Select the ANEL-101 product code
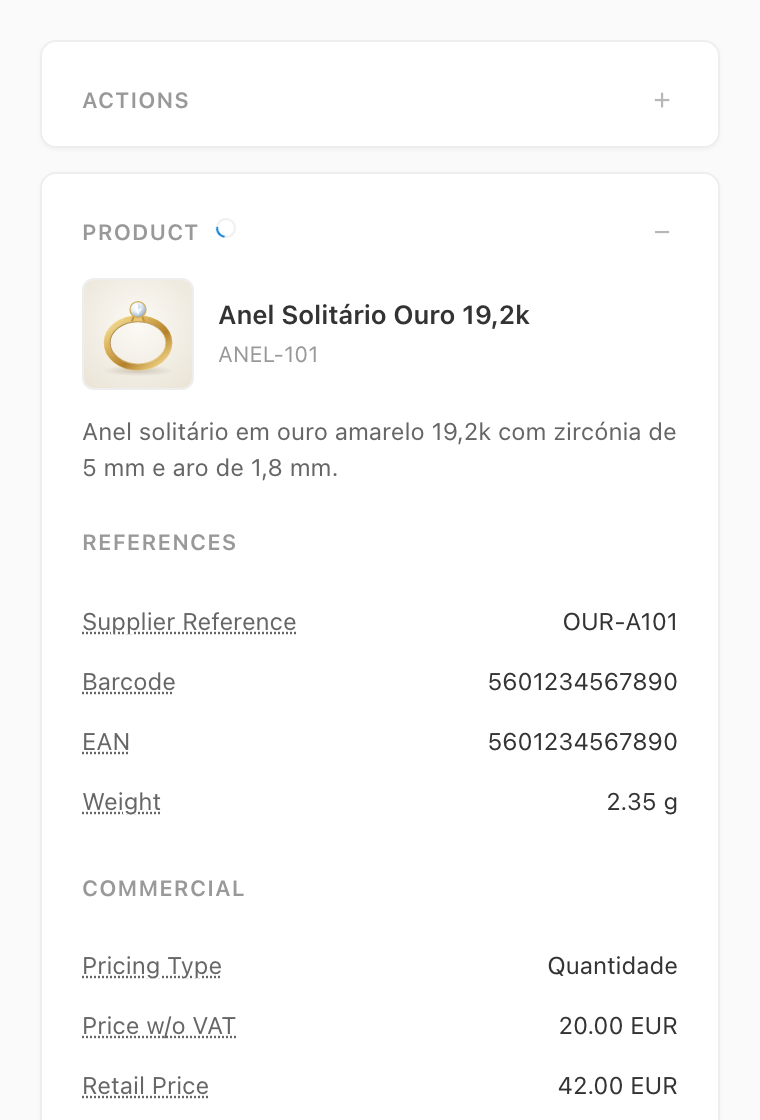Viewport: 760px width, 1120px height. [269, 354]
